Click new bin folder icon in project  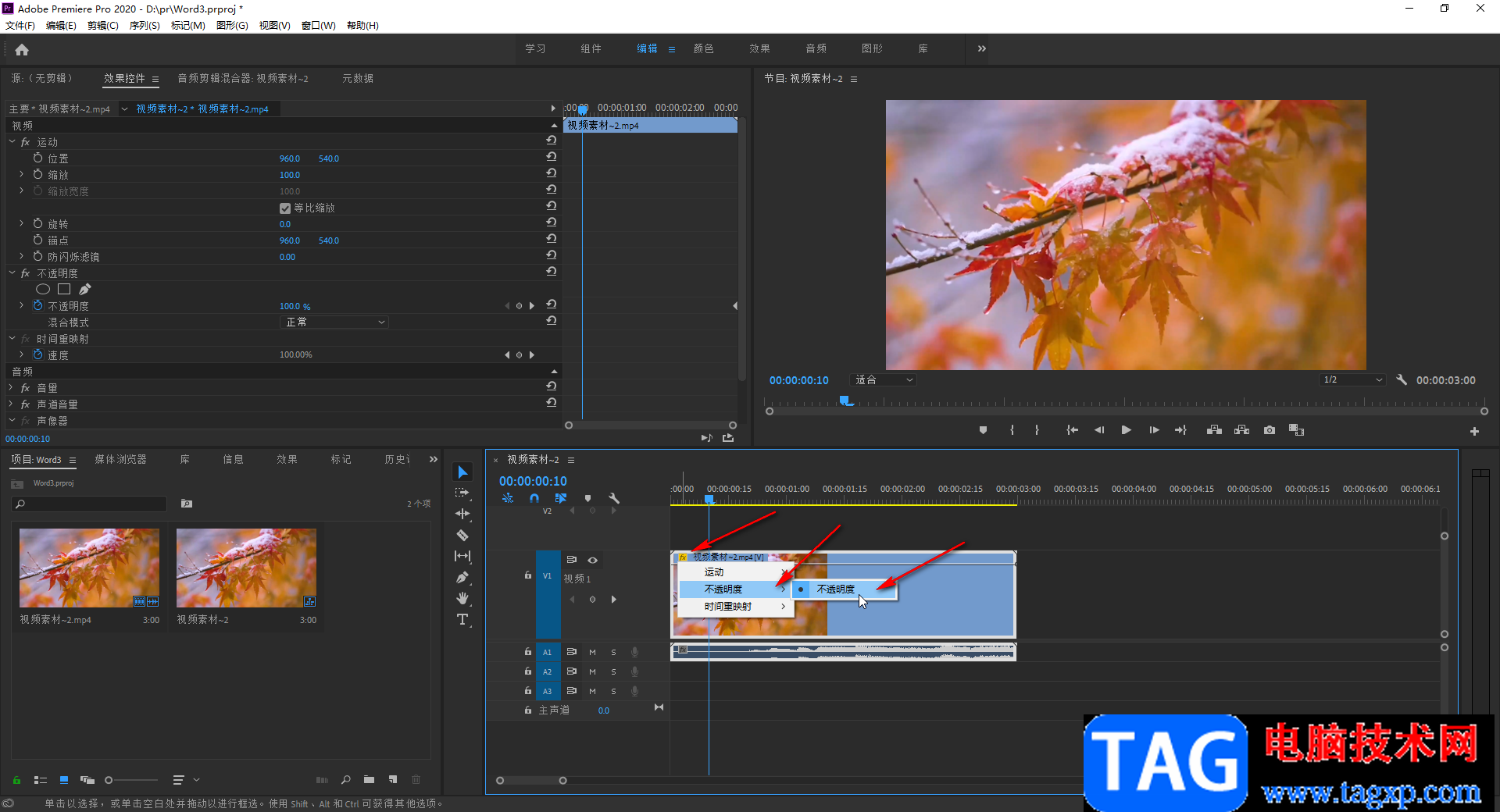369,779
